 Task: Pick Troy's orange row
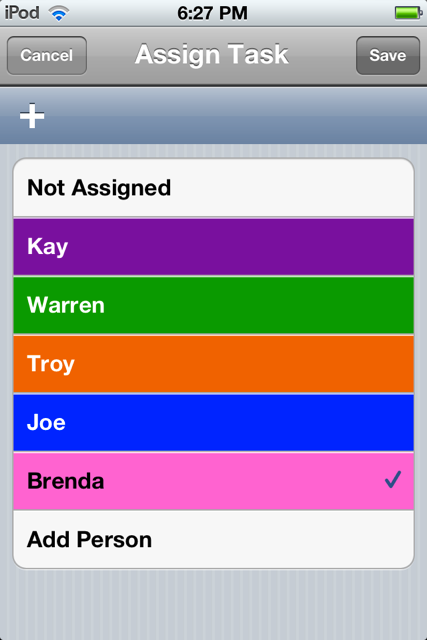[x=214, y=364]
